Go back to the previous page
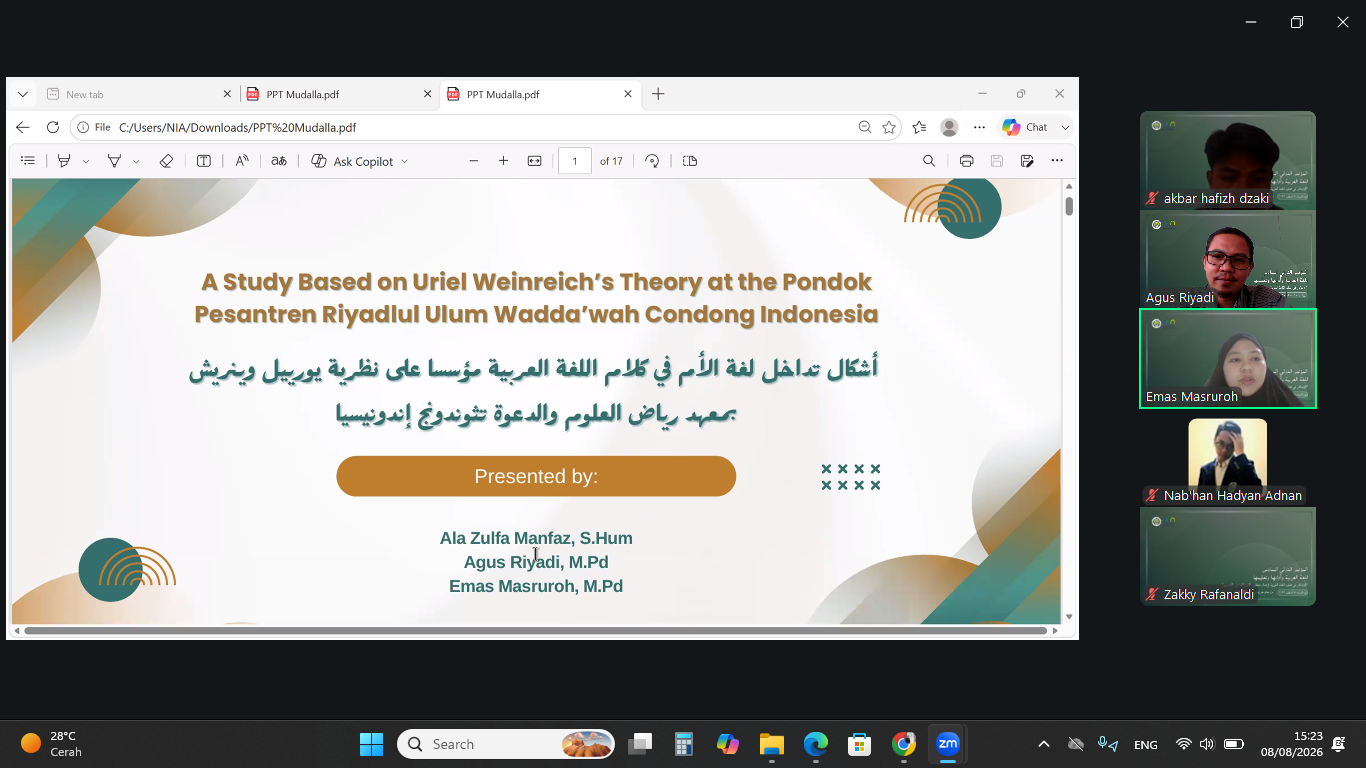 pos(23,127)
